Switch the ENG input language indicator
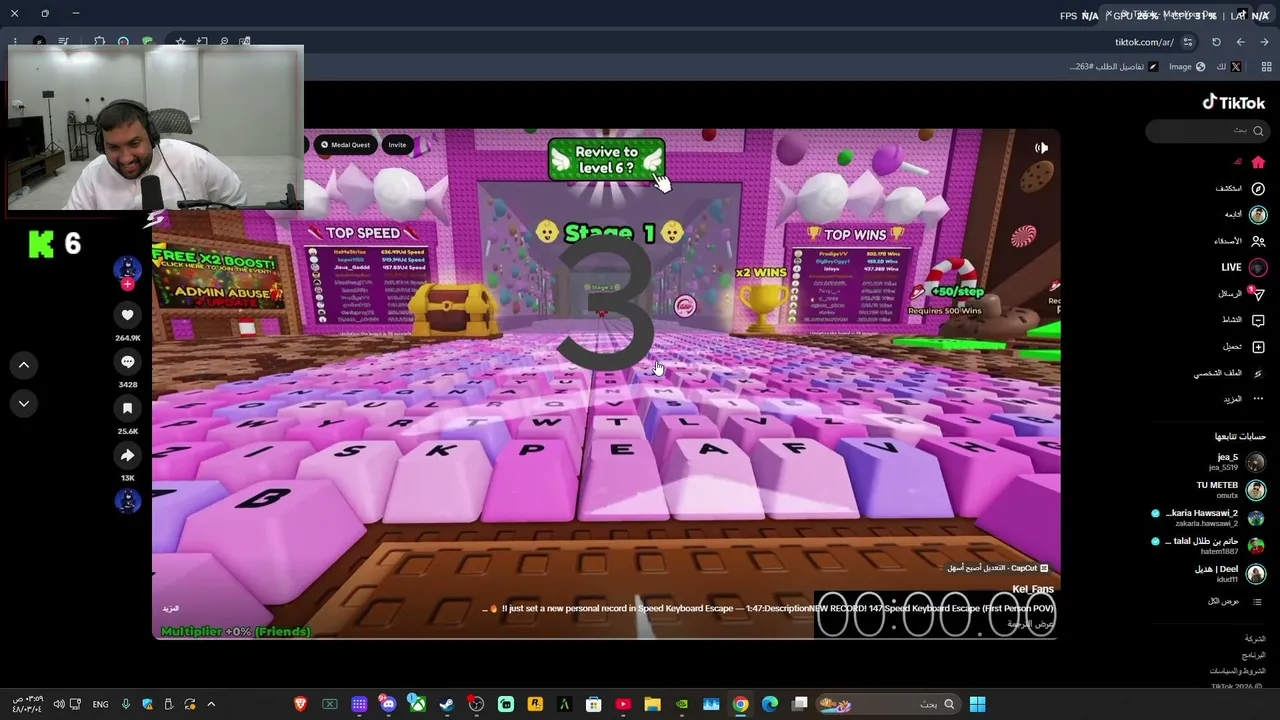The image size is (1280, 720). pos(100,705)
